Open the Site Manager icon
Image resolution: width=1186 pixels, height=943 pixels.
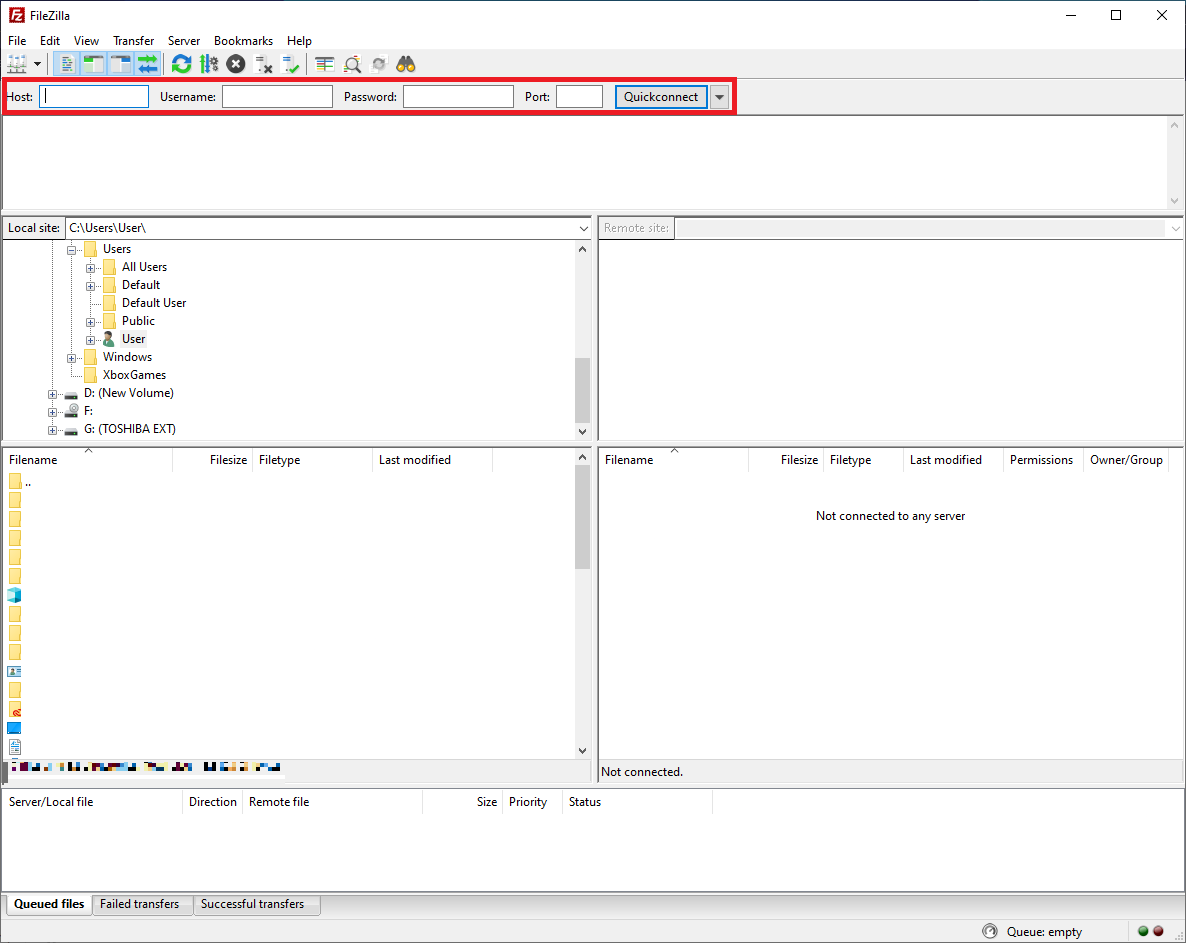coord(17,64)
